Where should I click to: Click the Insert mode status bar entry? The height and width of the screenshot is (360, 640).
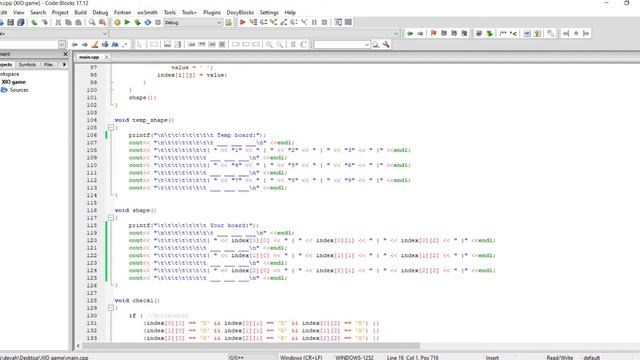[x=492, y=358]
